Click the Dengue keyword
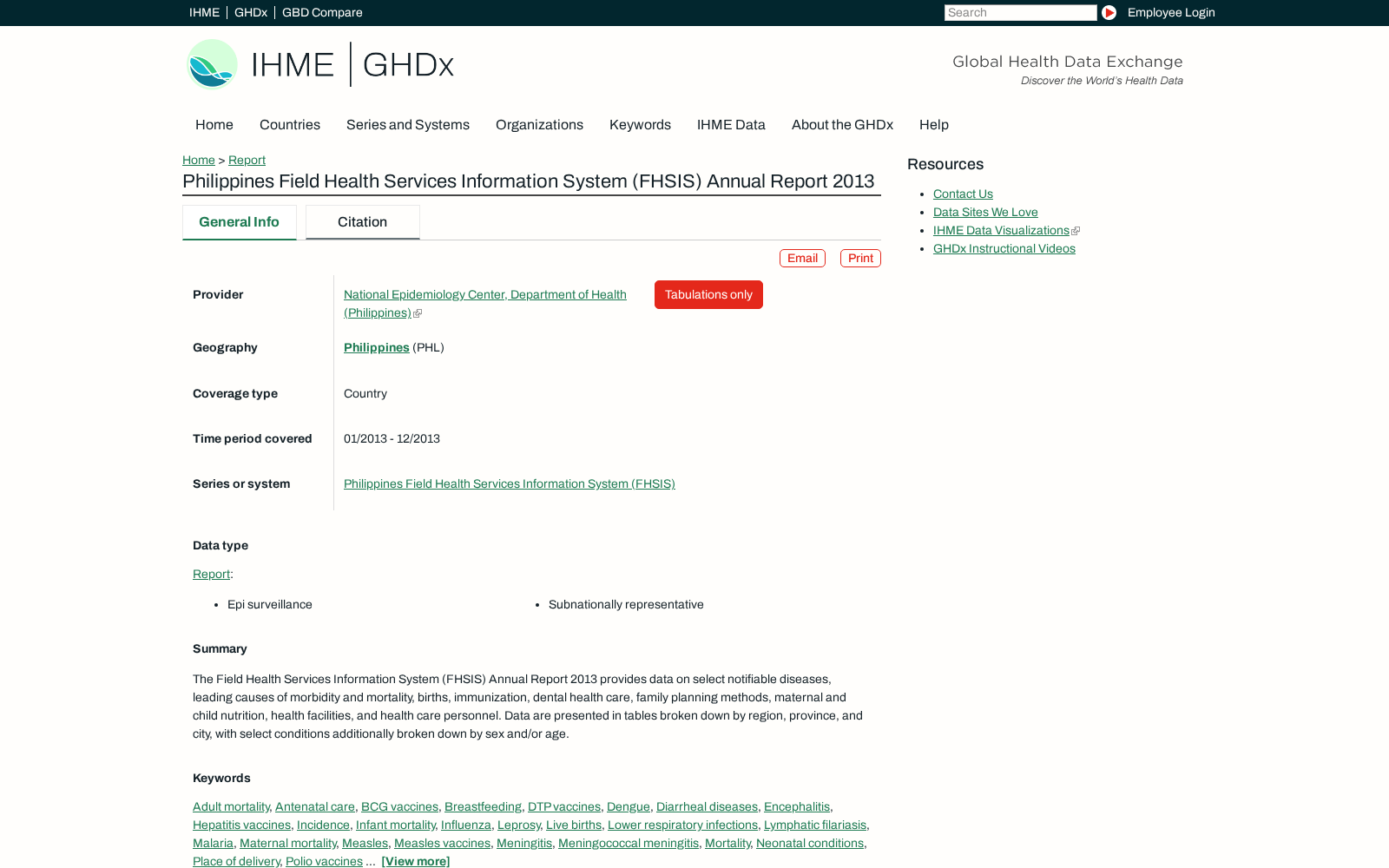This screenshot has height=868, width=1389. tap(629, 806)
